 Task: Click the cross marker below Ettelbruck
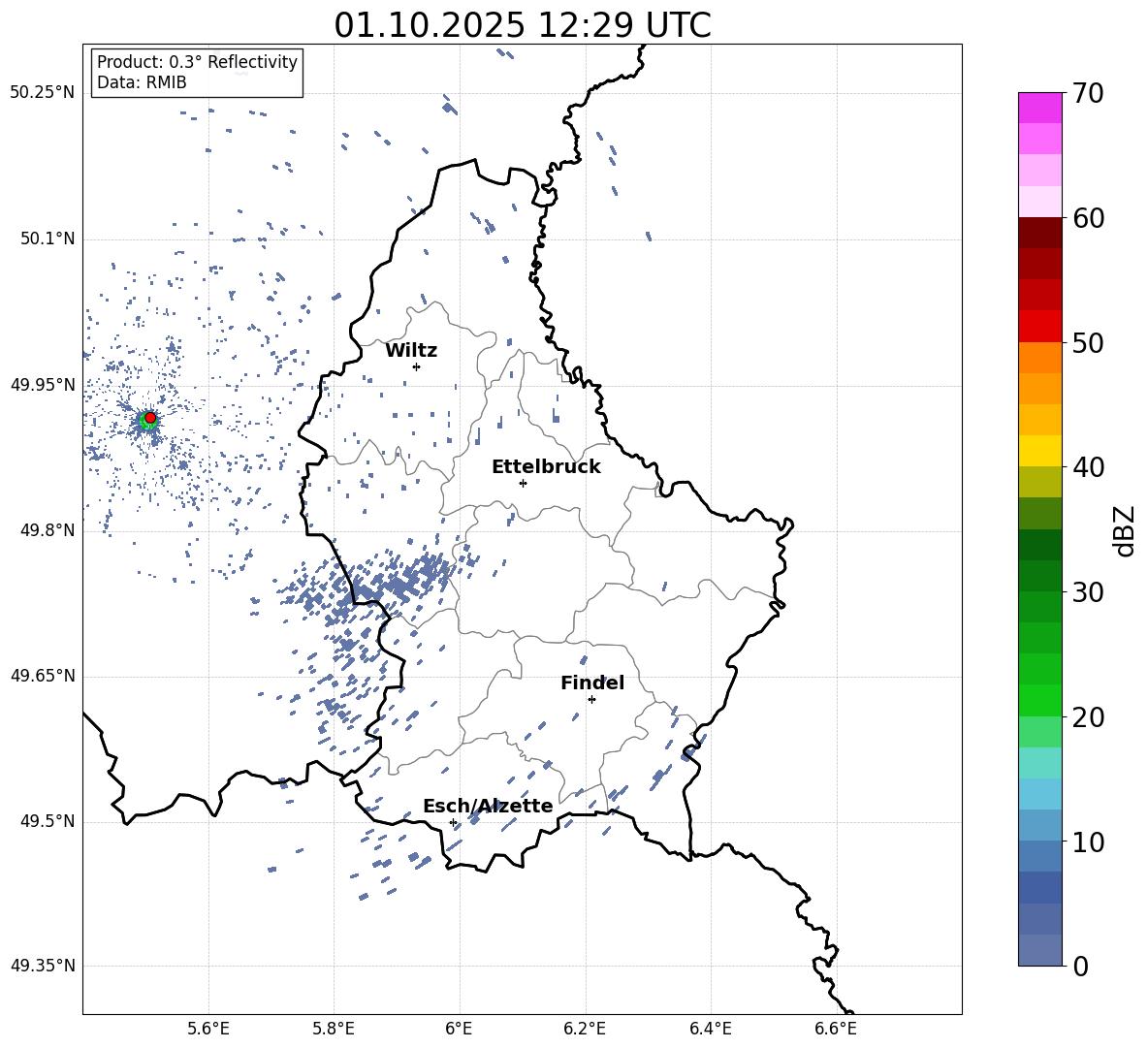click(523, 483)
